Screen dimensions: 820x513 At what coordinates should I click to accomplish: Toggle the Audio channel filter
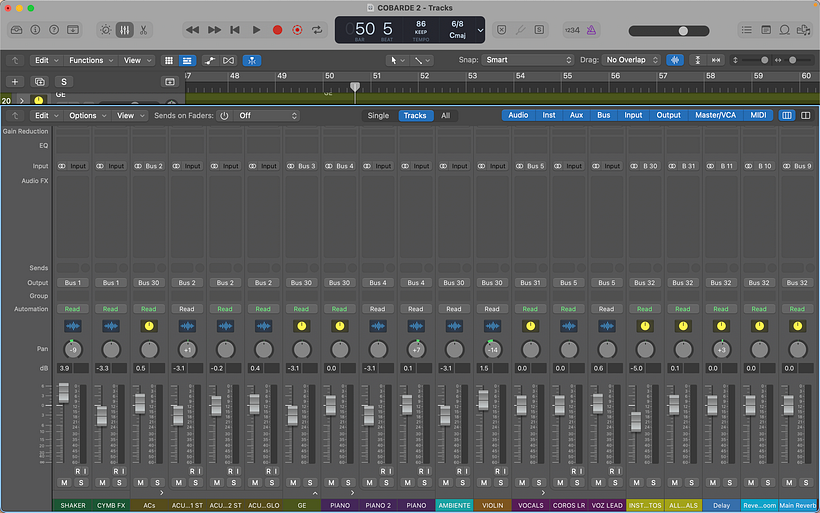coord(518,115)
